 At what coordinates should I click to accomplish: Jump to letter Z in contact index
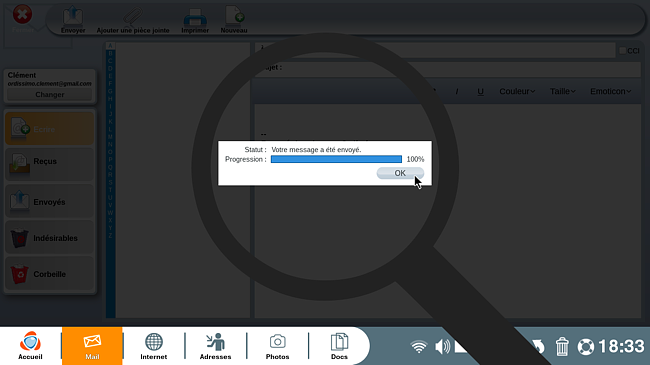[x=110, y=236]
